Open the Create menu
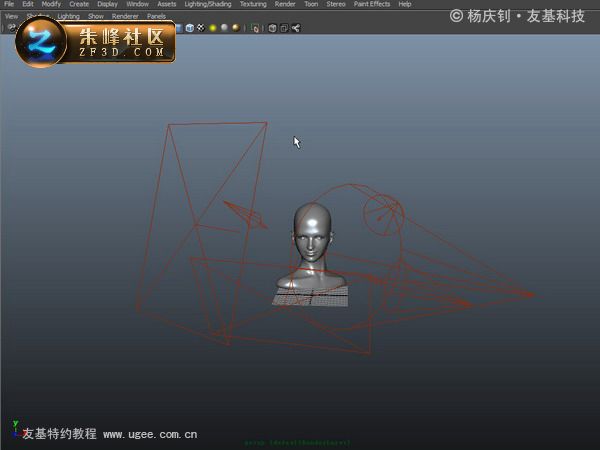Screen dimensions: 600x450 pos(79,4)
